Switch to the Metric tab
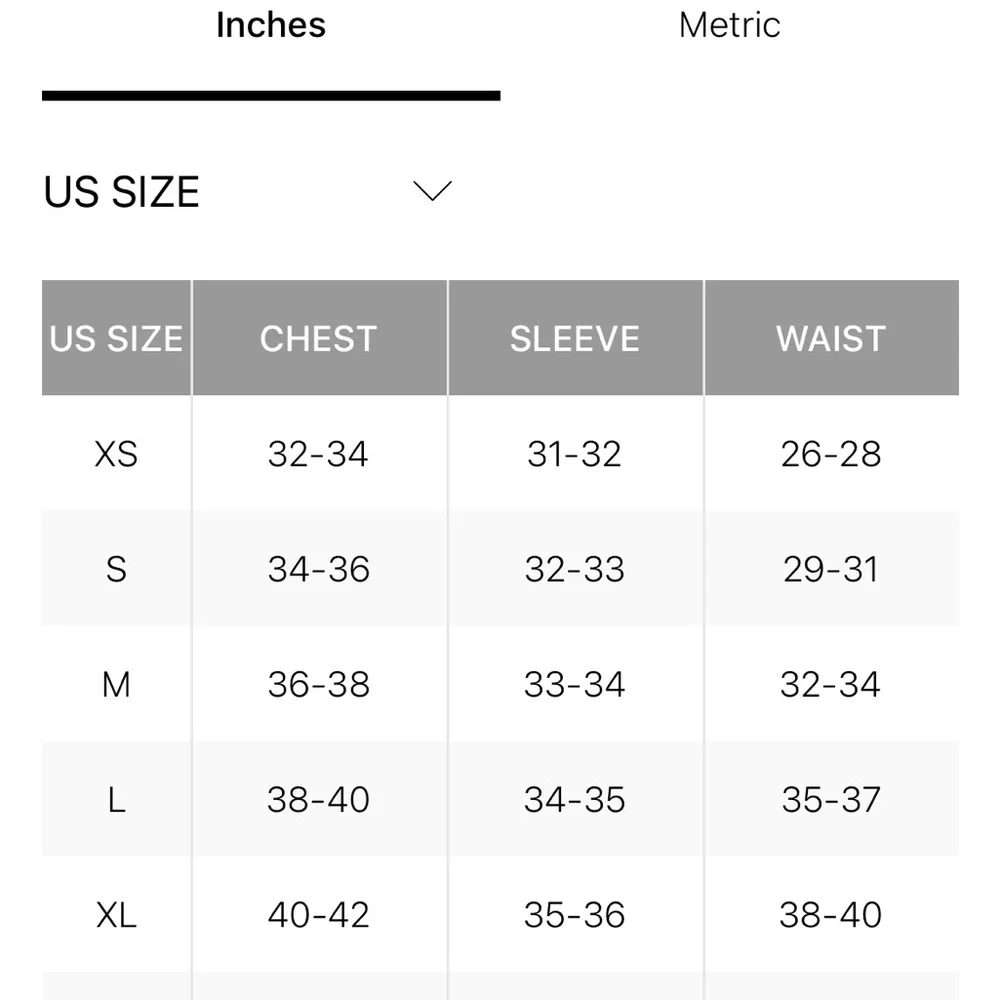1000x1000 pixels. pos(729,26)
